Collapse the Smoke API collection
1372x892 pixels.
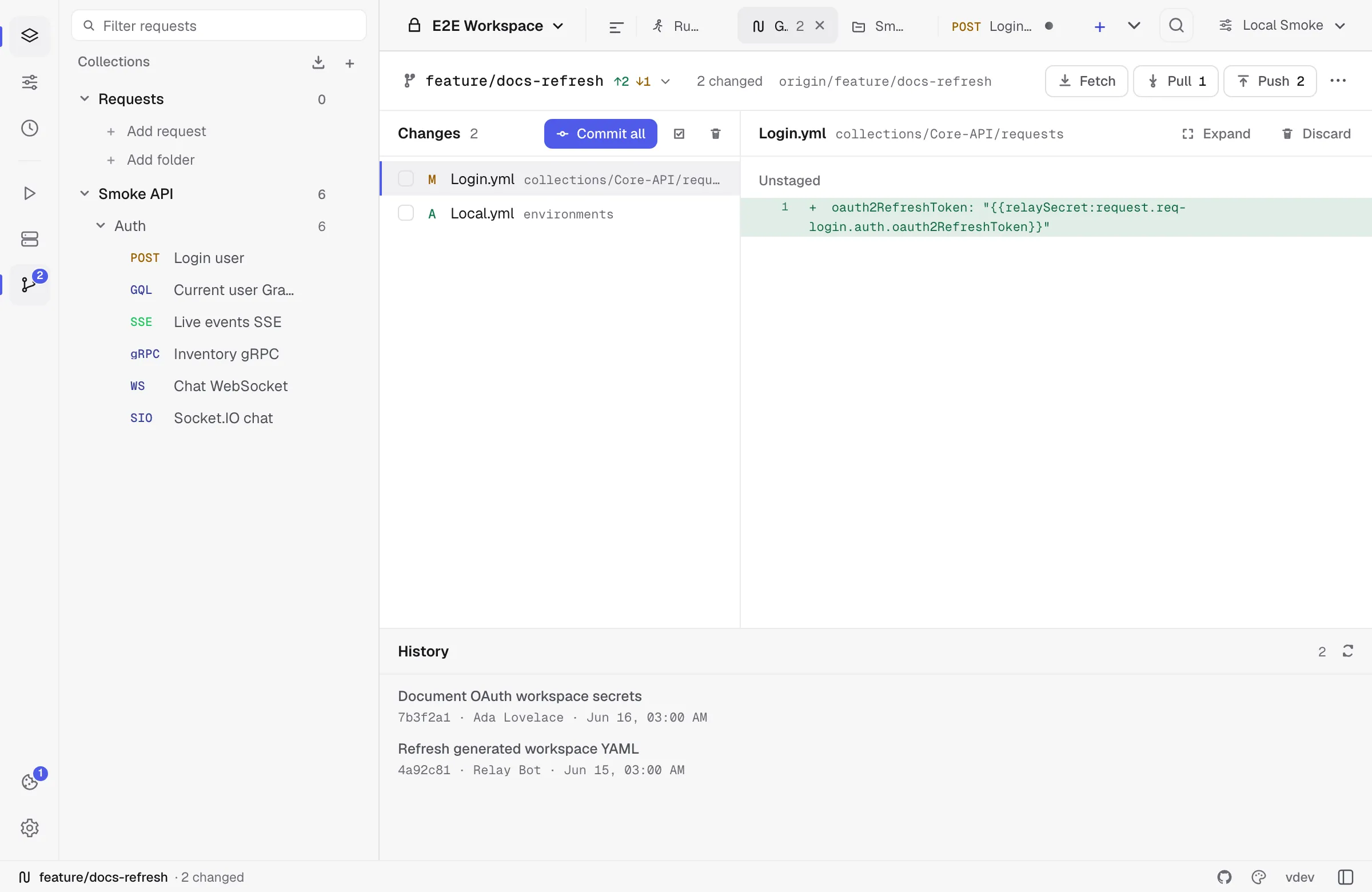(x=84, y=193)
